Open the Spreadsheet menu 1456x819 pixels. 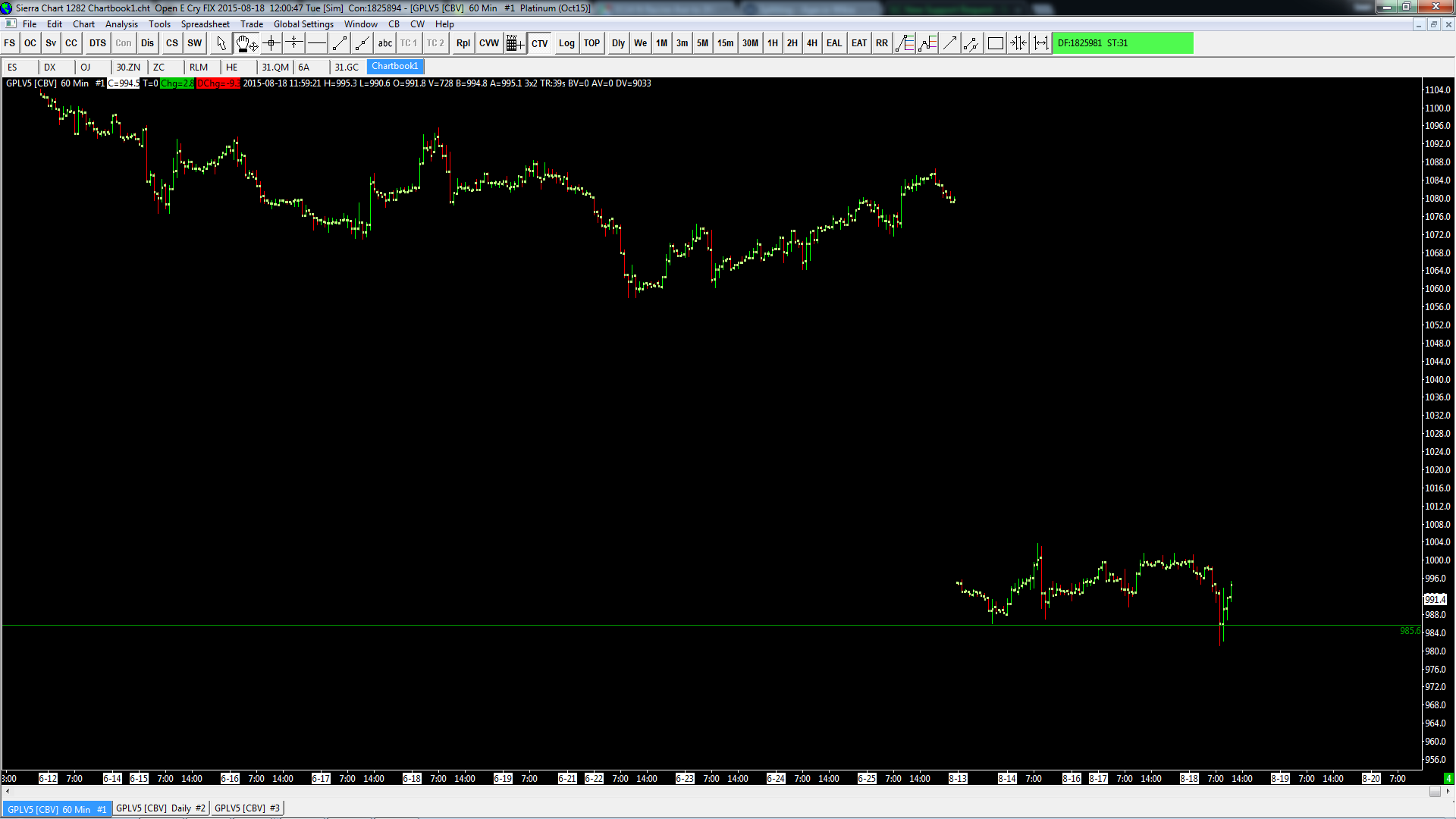click(205, 24)
